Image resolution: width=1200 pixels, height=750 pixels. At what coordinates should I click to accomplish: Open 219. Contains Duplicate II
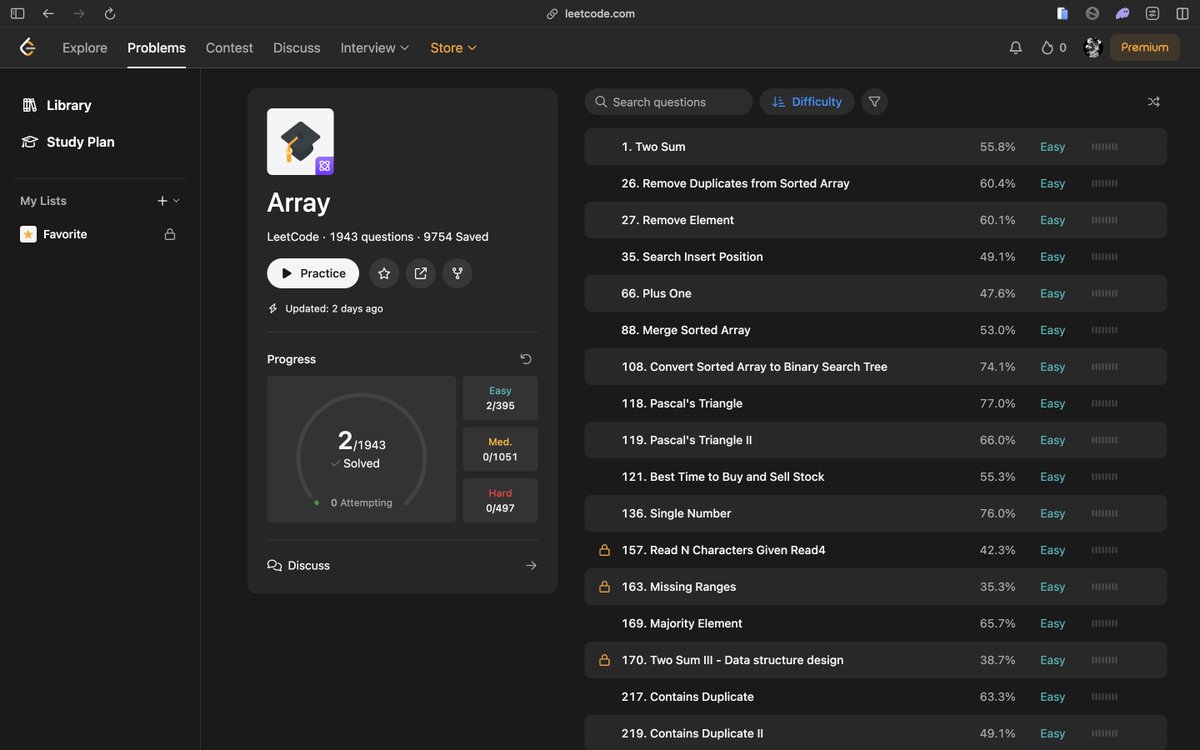coord(692,734)
